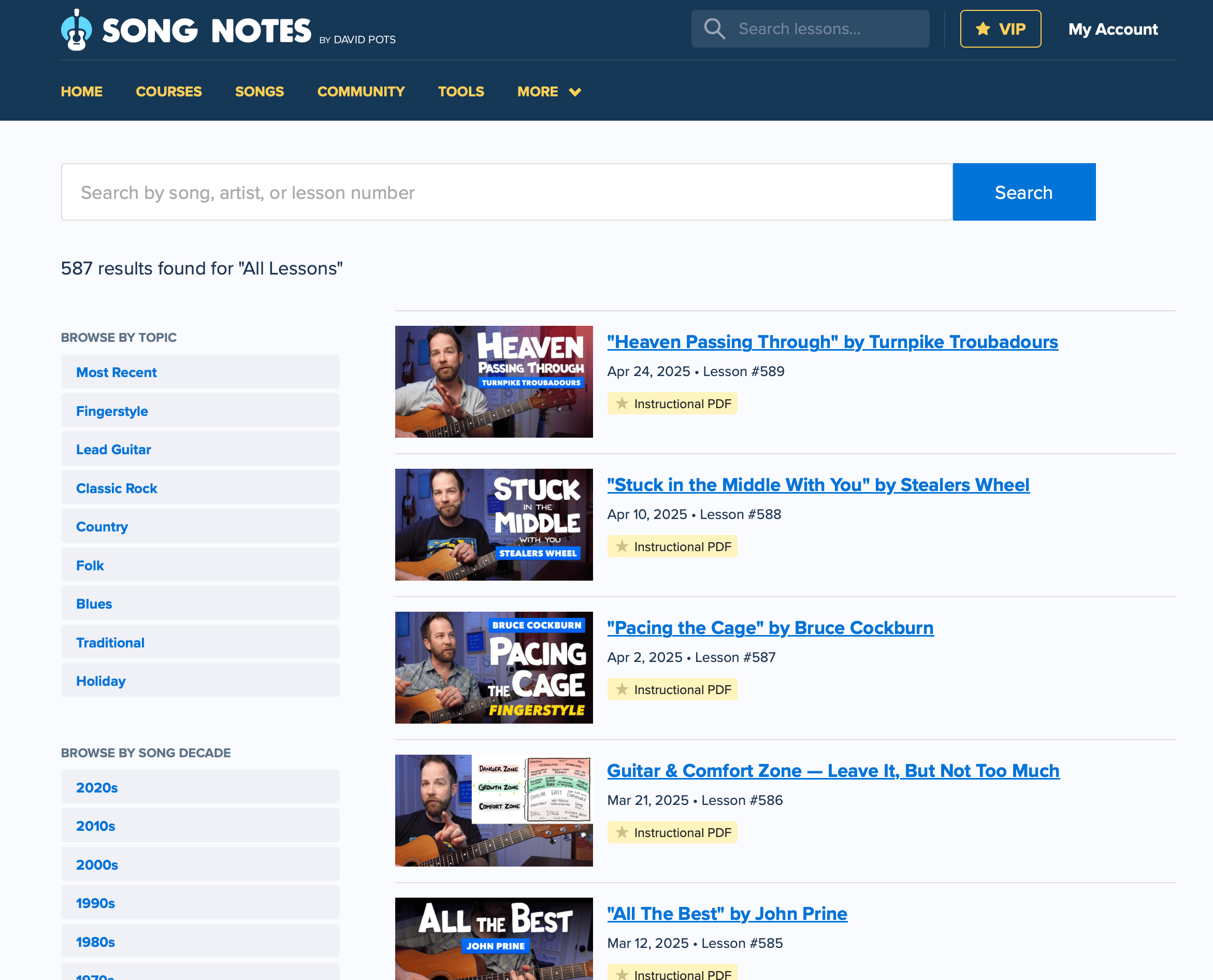Open the All The Best thumbnail
This screenshot has width=1213, height=980.
[494, 939]
